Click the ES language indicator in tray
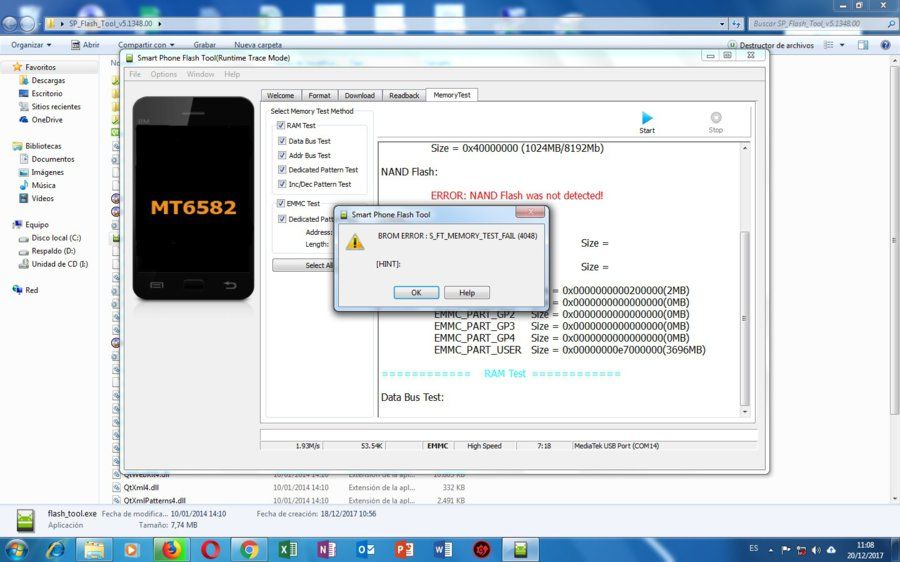This screenshot has width=900, height=562. (754, 549)
